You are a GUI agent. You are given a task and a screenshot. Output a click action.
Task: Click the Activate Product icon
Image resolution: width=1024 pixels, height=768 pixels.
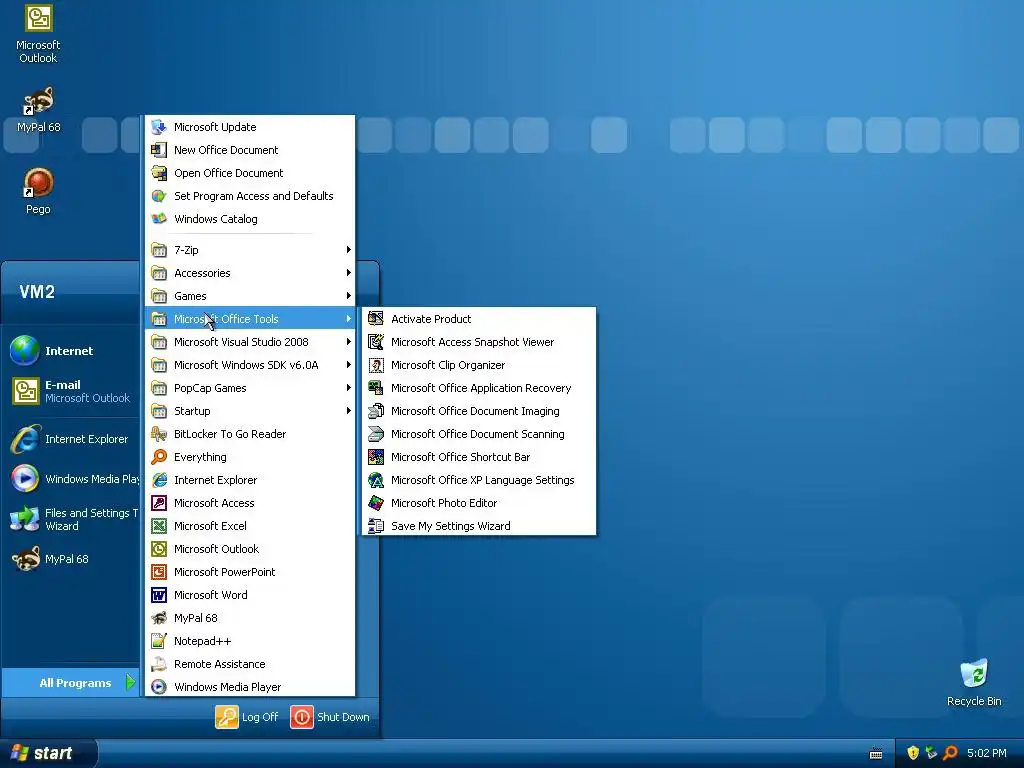point(376,319)
